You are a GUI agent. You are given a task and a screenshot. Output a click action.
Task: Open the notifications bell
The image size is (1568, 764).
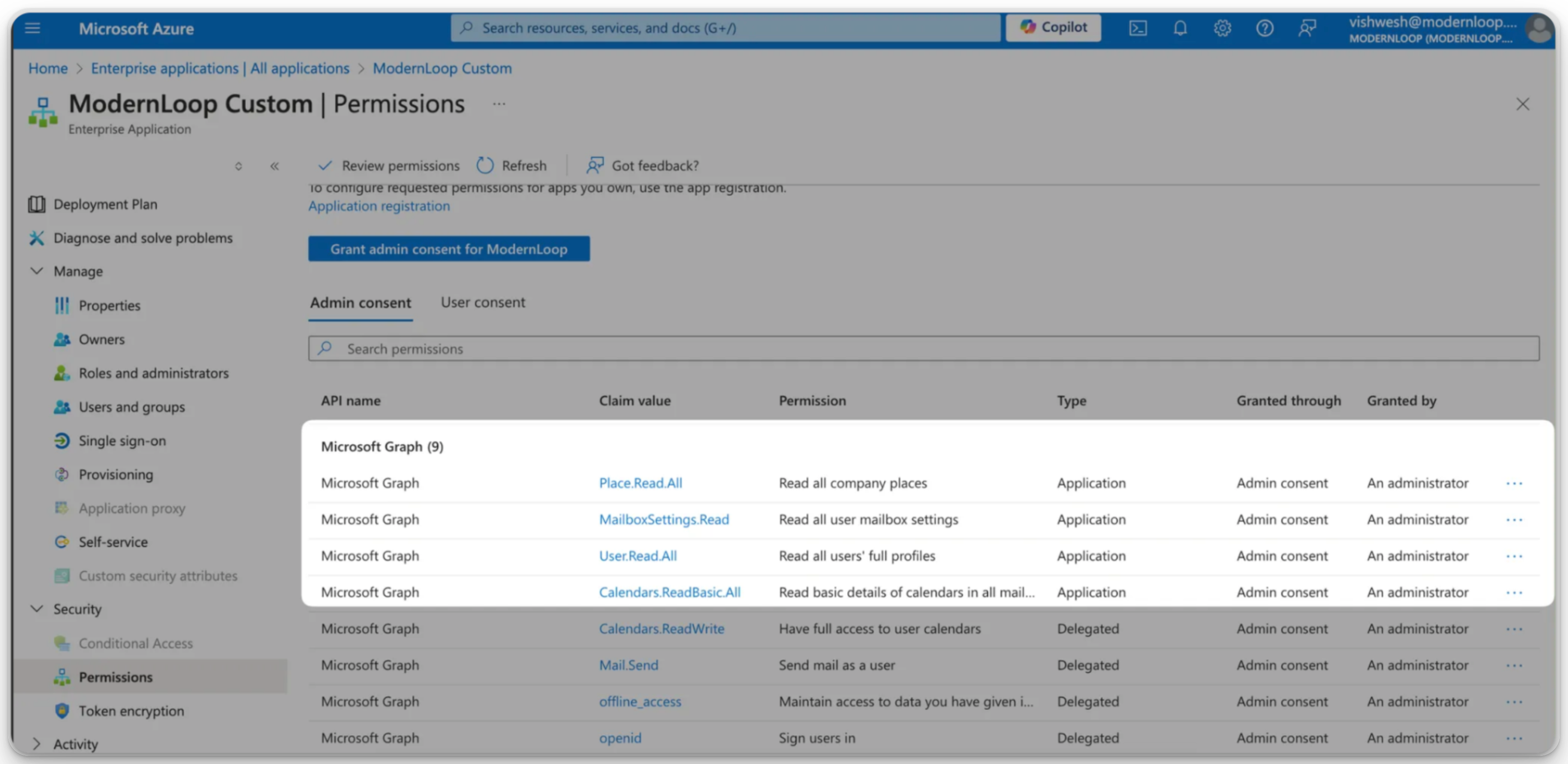coord(1180,28)
